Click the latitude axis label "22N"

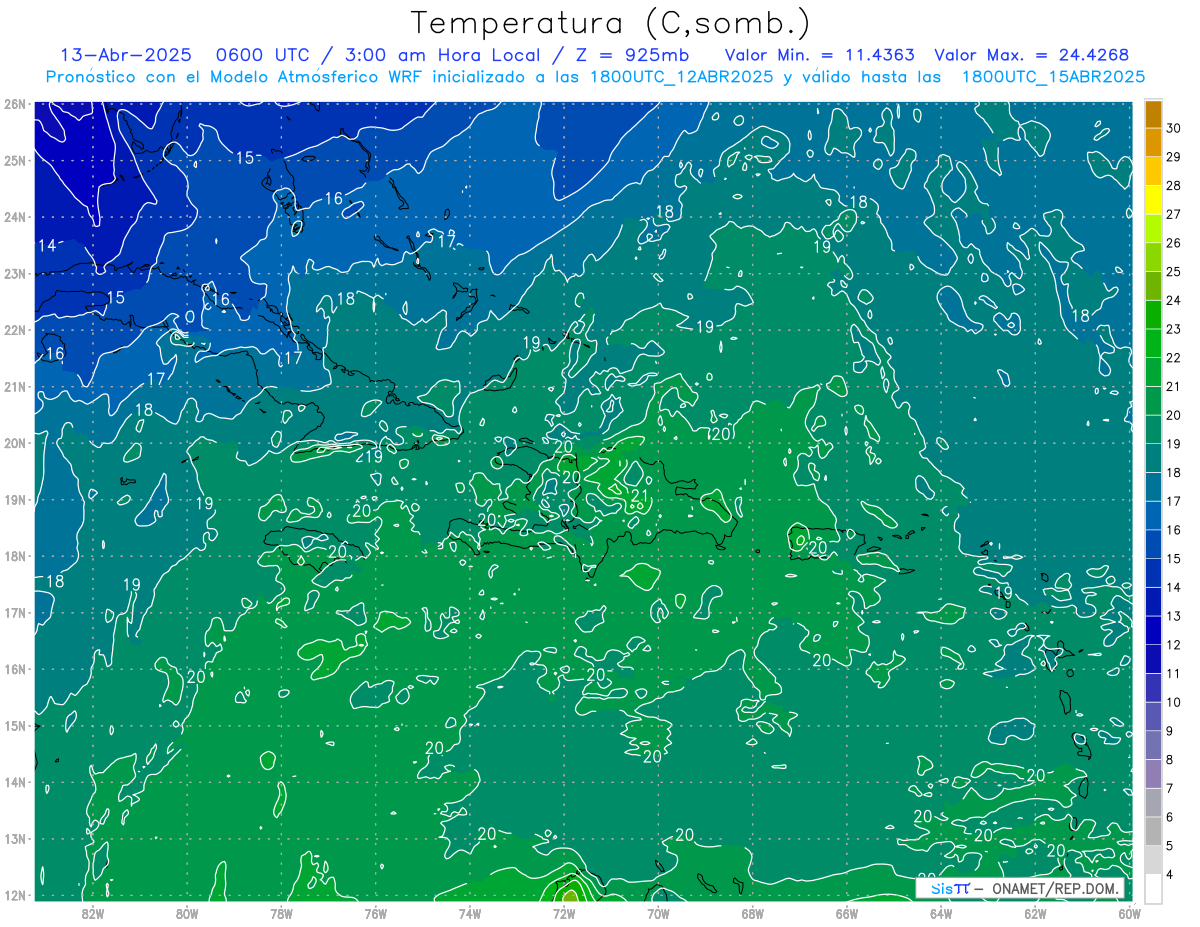point(14,329)
